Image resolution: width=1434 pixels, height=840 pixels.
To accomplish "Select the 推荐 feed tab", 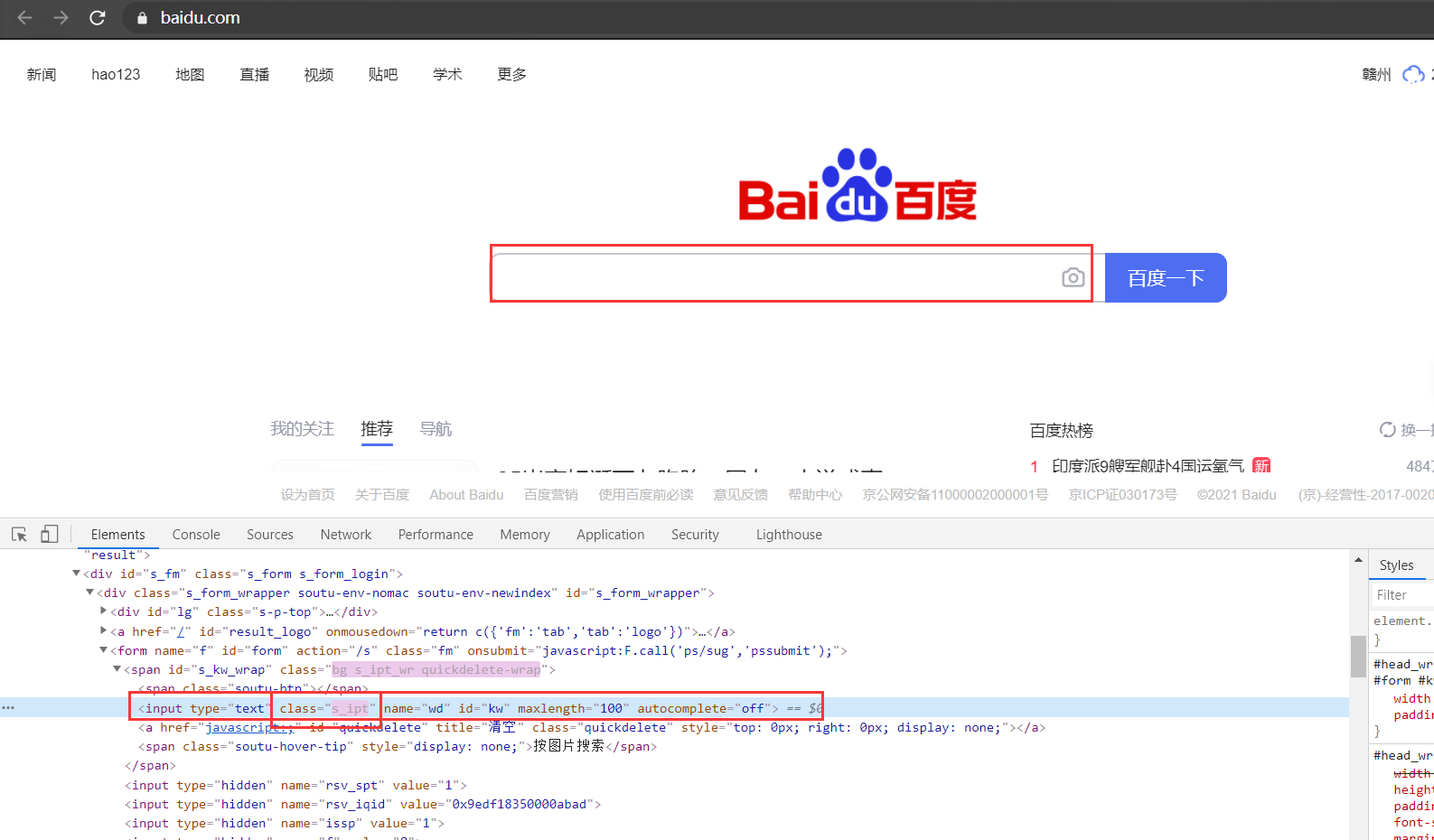I will click(377, 429).
